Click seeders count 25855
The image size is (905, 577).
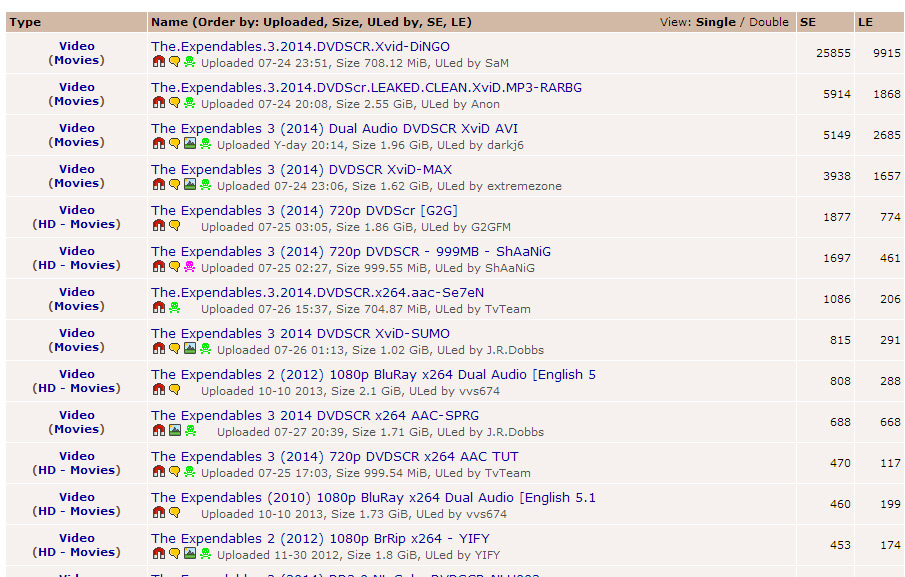coord(833,53)
